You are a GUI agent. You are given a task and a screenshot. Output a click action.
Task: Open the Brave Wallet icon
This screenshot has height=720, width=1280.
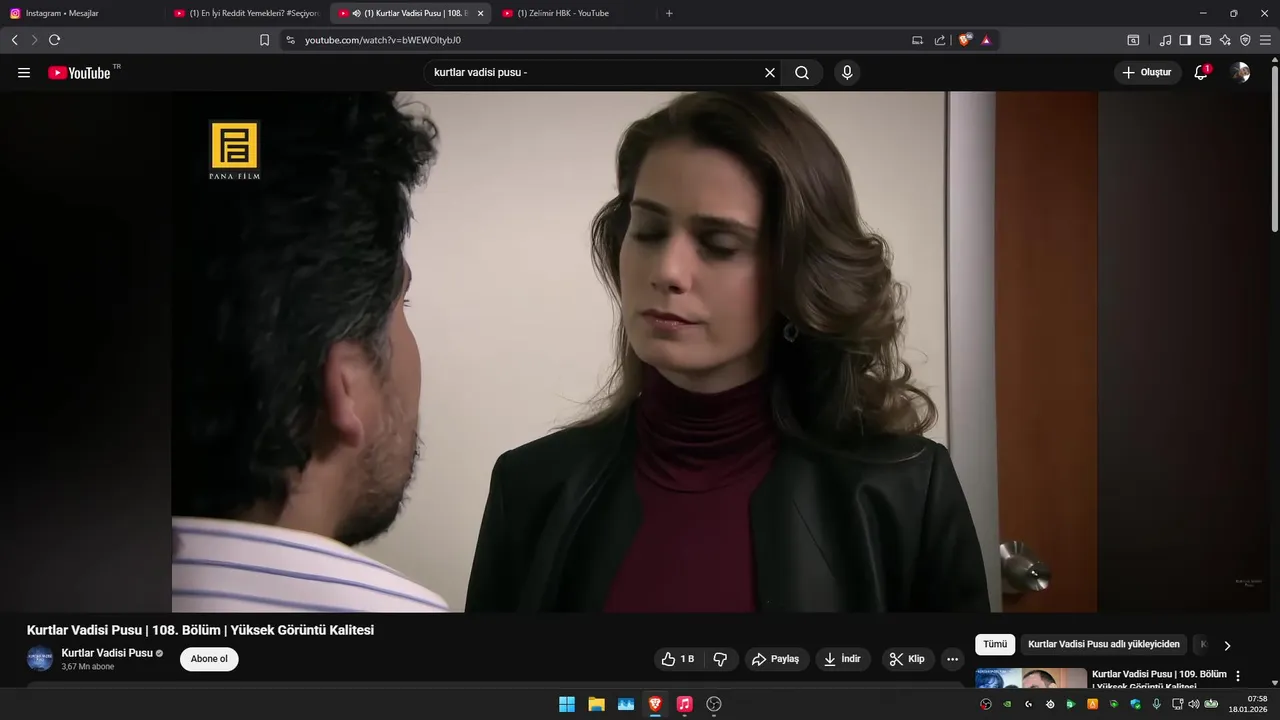pos(1205,40)
